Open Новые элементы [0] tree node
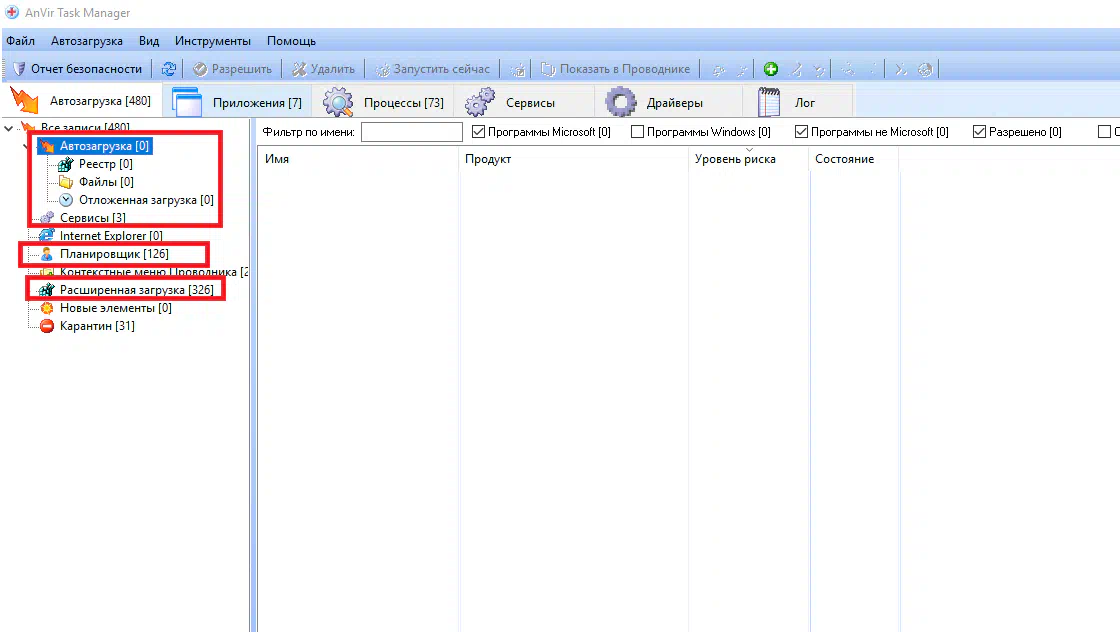Screen dimensions: 1120x632 (x=115, y=308)
